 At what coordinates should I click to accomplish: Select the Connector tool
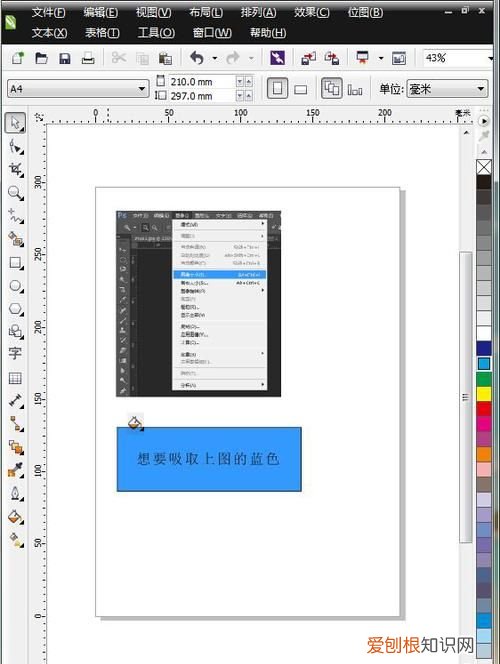[x=16, y=423]
